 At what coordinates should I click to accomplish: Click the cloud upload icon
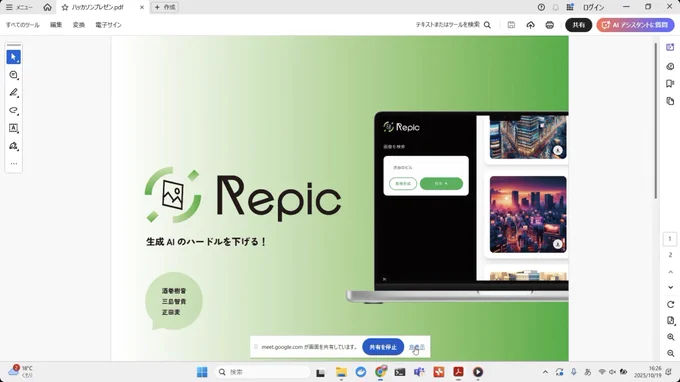(x=530, y=25)
